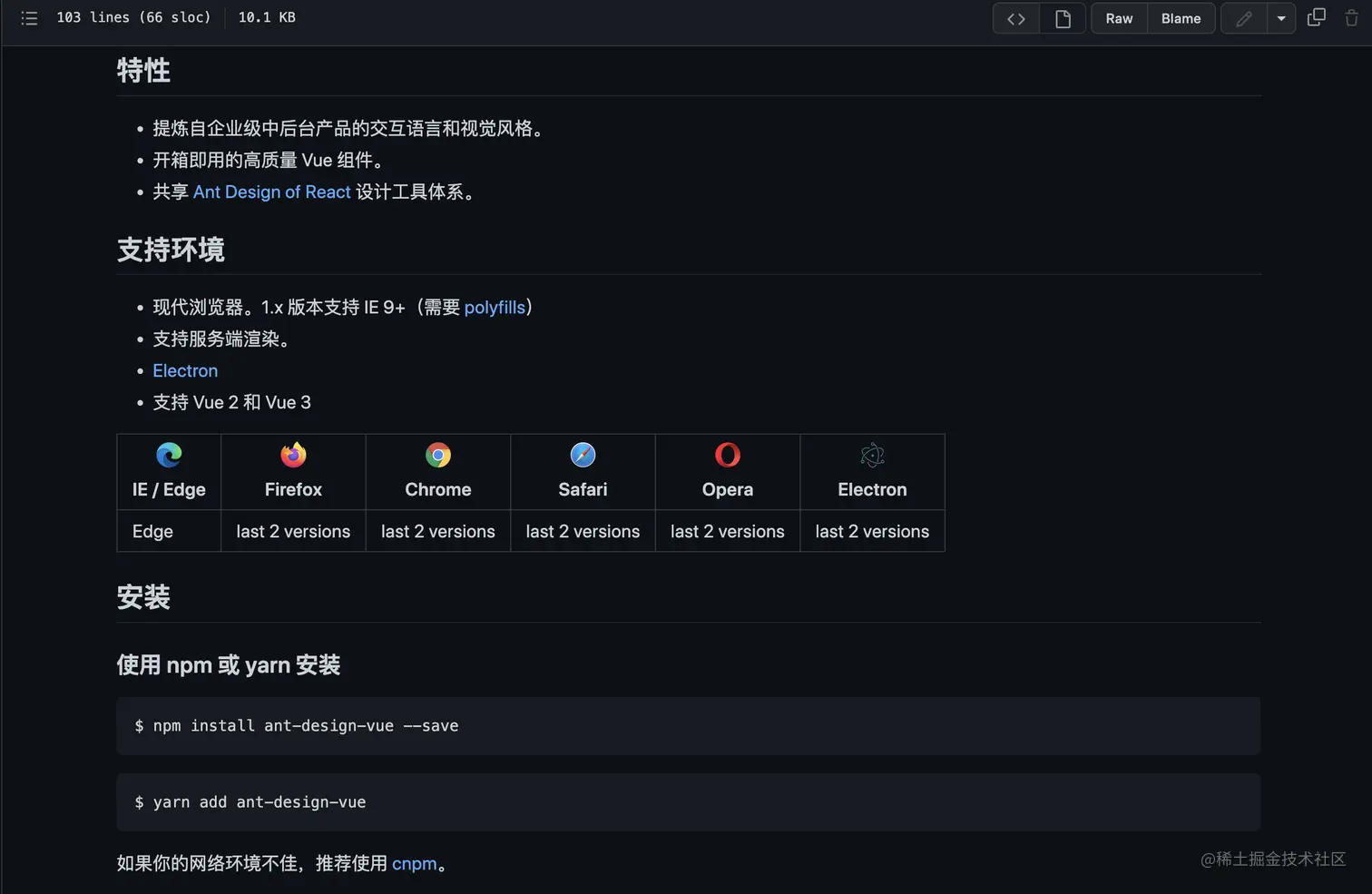Viewport: 1372px width, 894px height.
Task: Select 'last 2 versions' under Electron column
Action: coord(872,531)
